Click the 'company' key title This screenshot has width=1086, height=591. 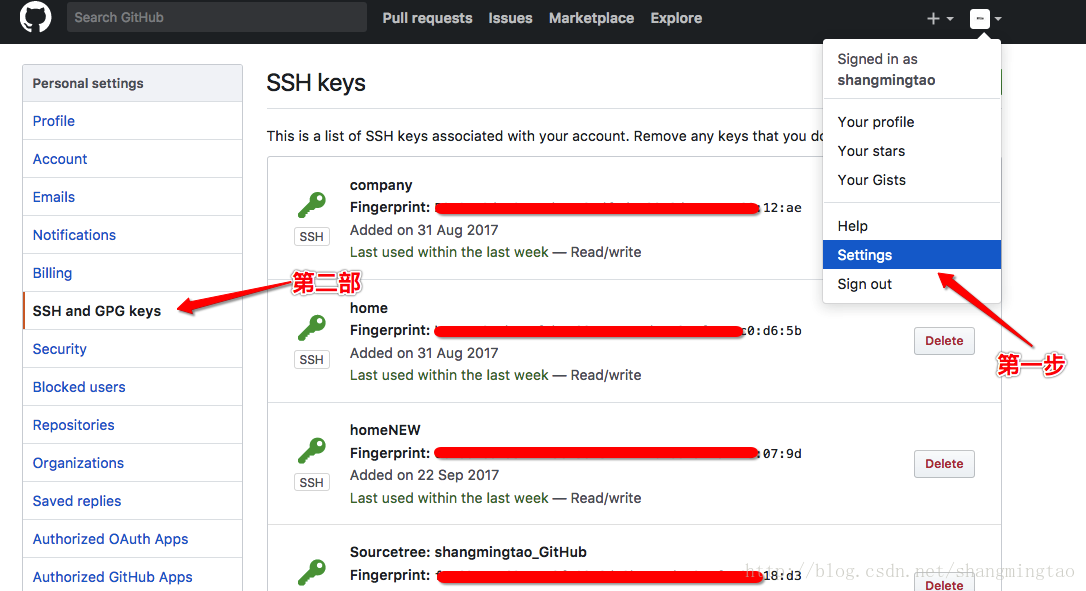click(x=381, y=185)
